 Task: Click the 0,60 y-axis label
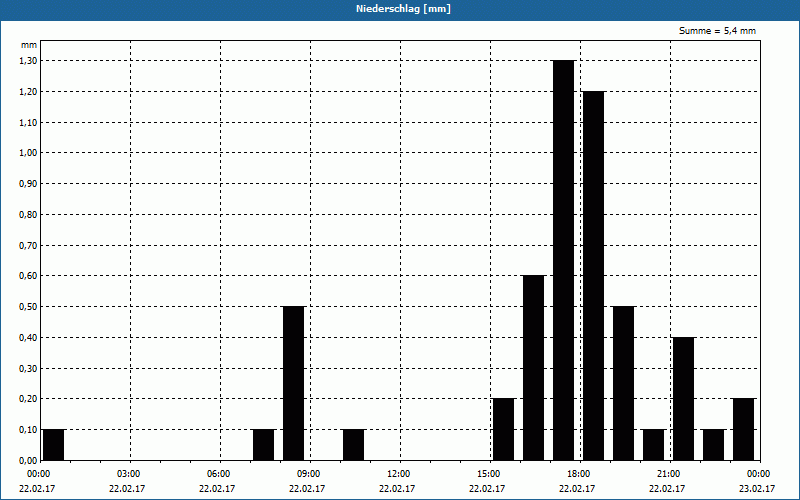pos(28,276)
